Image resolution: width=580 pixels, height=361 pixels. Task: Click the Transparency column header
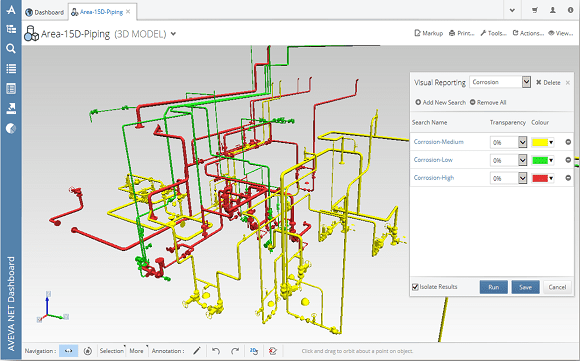click(508, 122)
